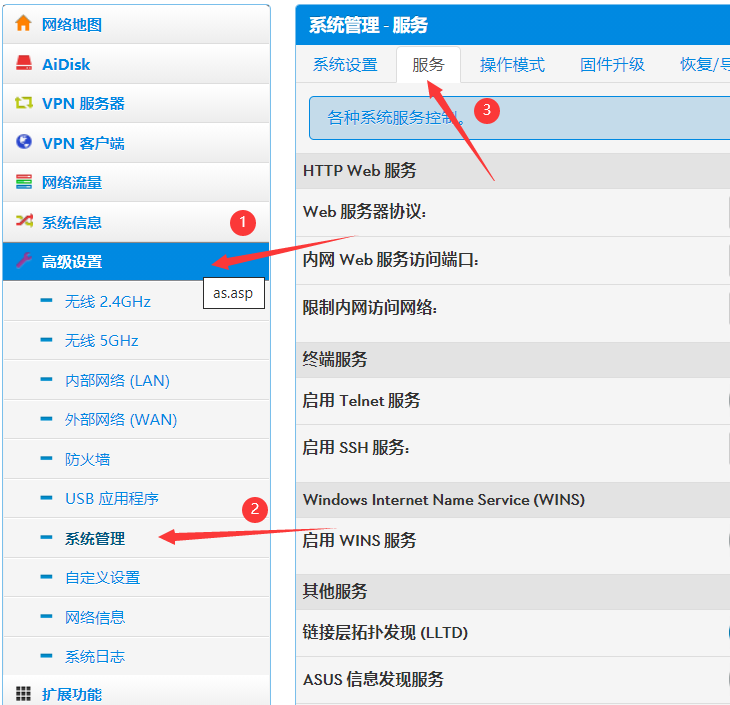Click the 链接层拓扑发现 (LLTD) label
The image size is (730, 705).
385,632
